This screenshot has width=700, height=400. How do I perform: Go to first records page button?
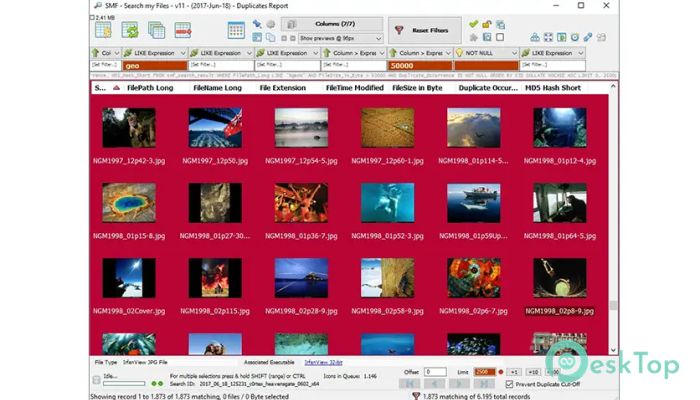click(x=409, y=383)
